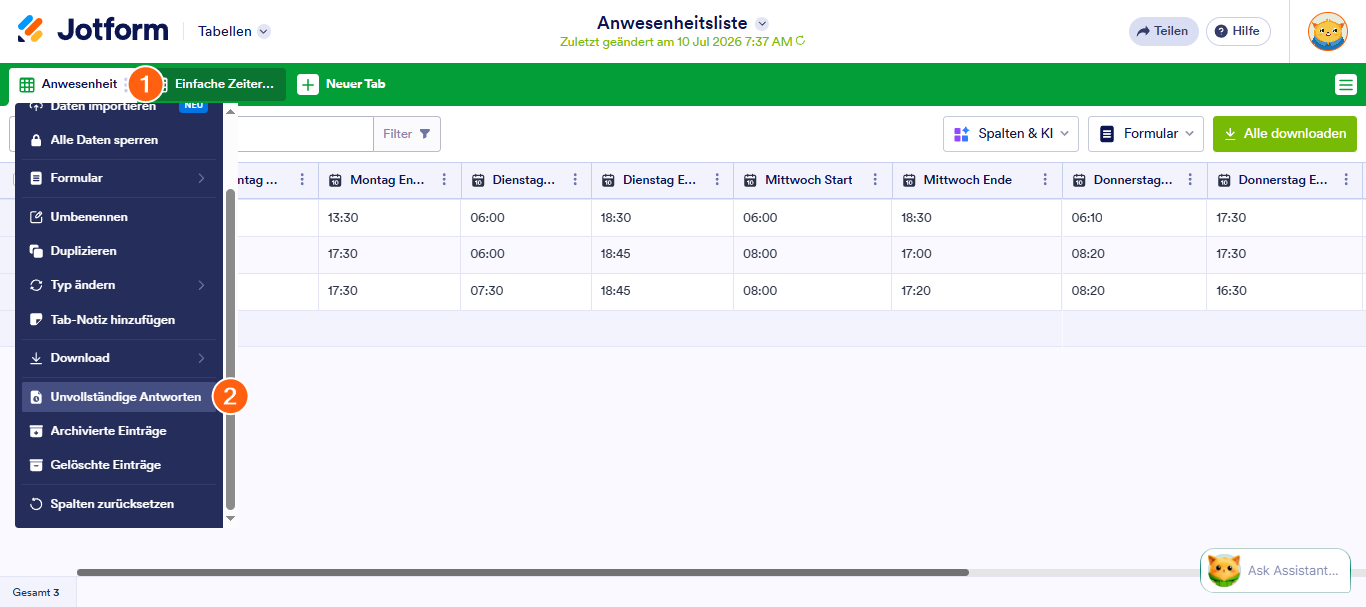The image size is (1366, 607).
Task: Click the Jotform logo
Action: click(x=93, y=30)
